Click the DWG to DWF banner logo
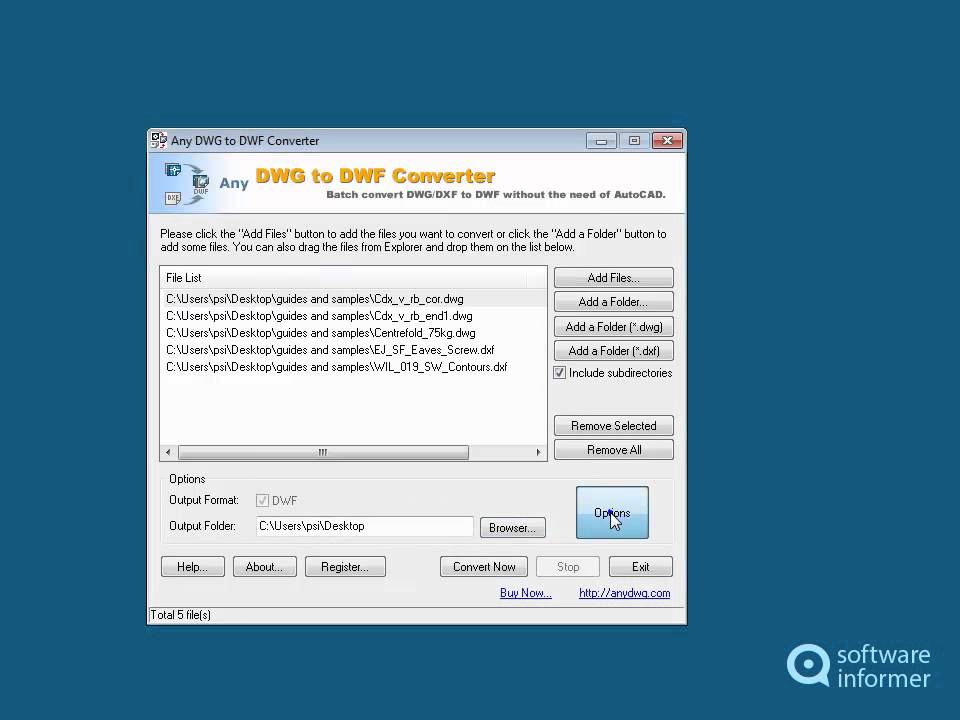Screen dimensions: 960x720 (x=187, y=184)
